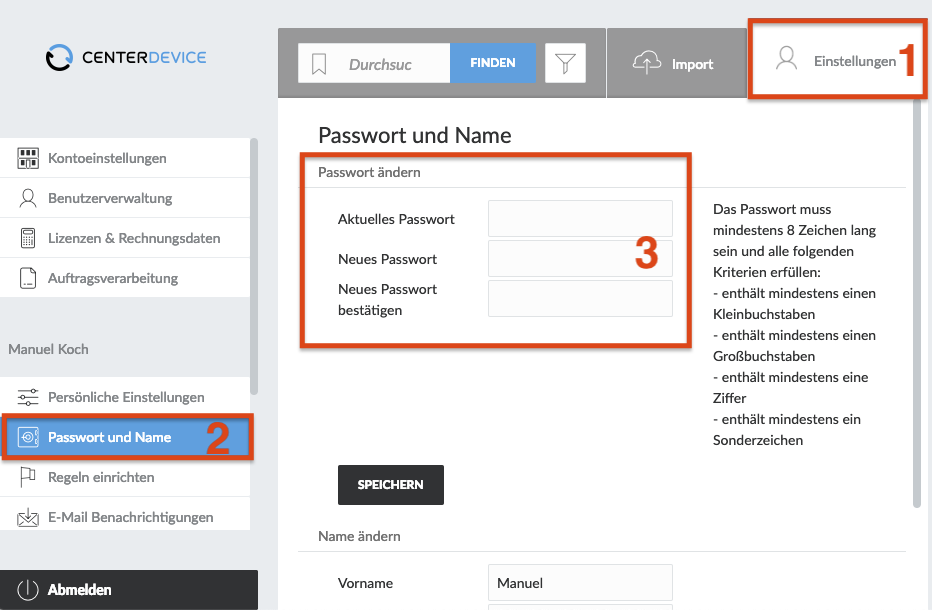Select Passwort und Name menu item
This screenshot has width=932, height=610.
127,437
